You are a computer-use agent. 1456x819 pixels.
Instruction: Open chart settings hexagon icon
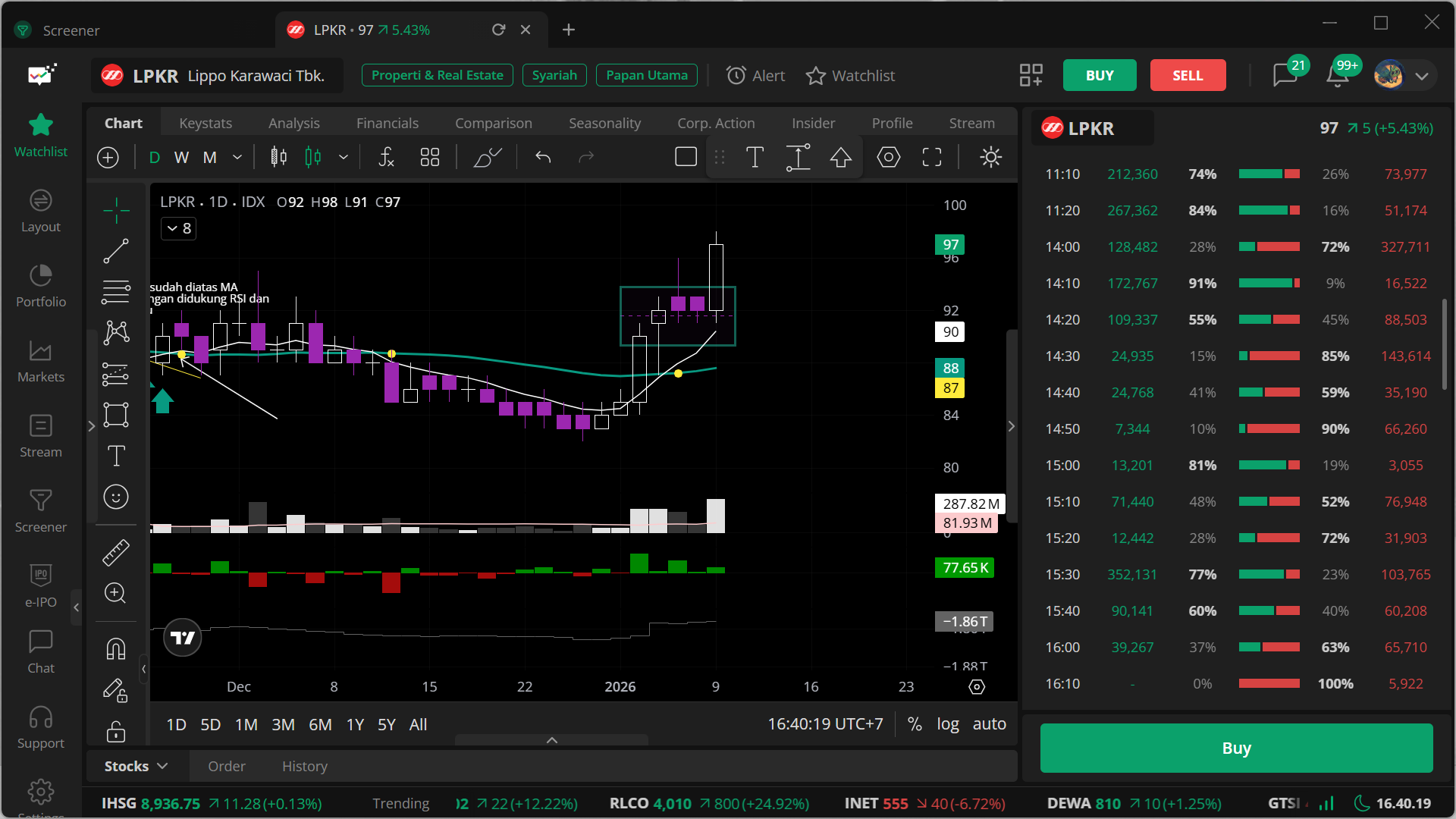tap(889, 157)
